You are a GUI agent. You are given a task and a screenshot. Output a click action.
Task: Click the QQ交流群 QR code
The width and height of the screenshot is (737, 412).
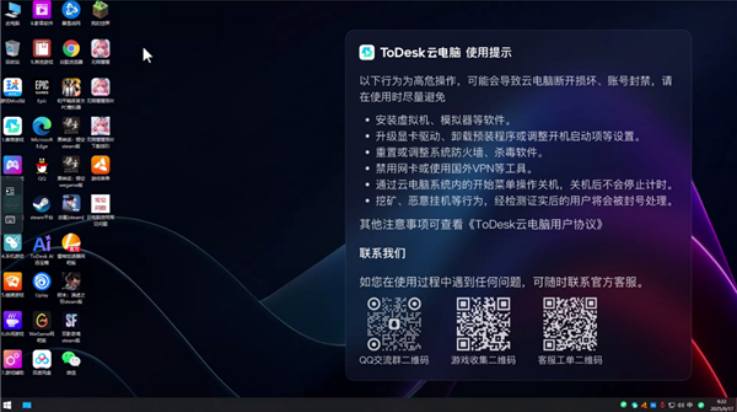coord(394,324)
